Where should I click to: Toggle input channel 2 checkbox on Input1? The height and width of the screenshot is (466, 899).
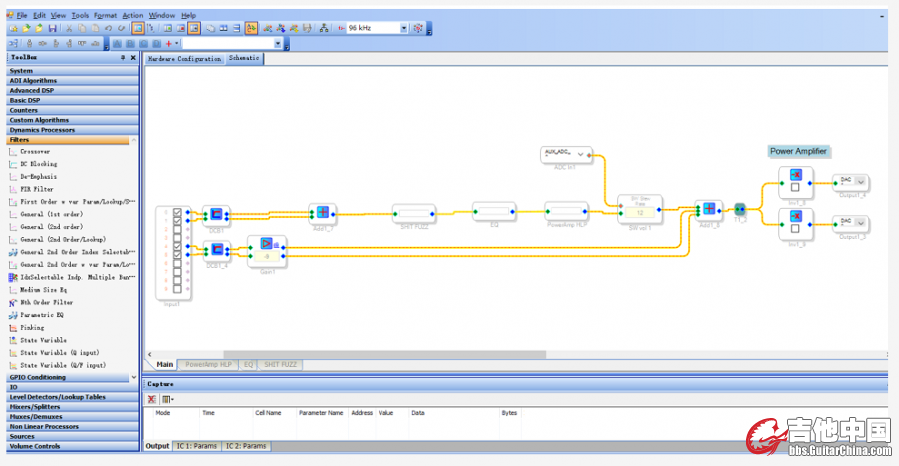click(177, 230)
